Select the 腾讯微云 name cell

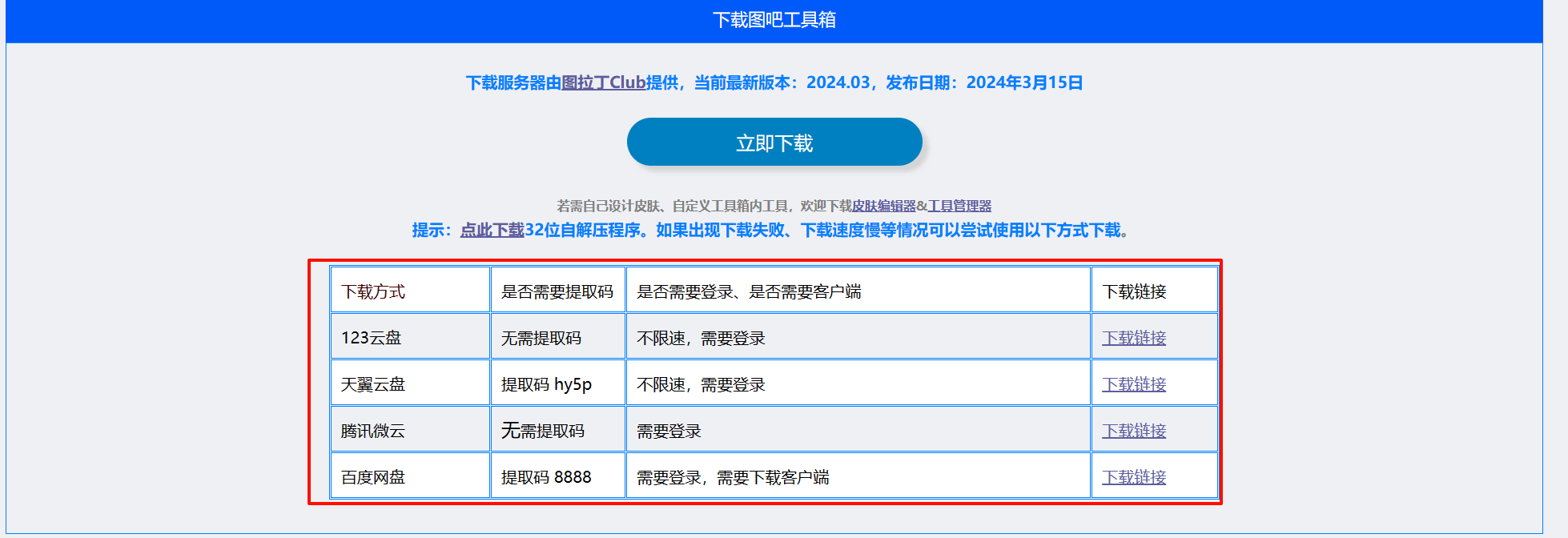373,431
